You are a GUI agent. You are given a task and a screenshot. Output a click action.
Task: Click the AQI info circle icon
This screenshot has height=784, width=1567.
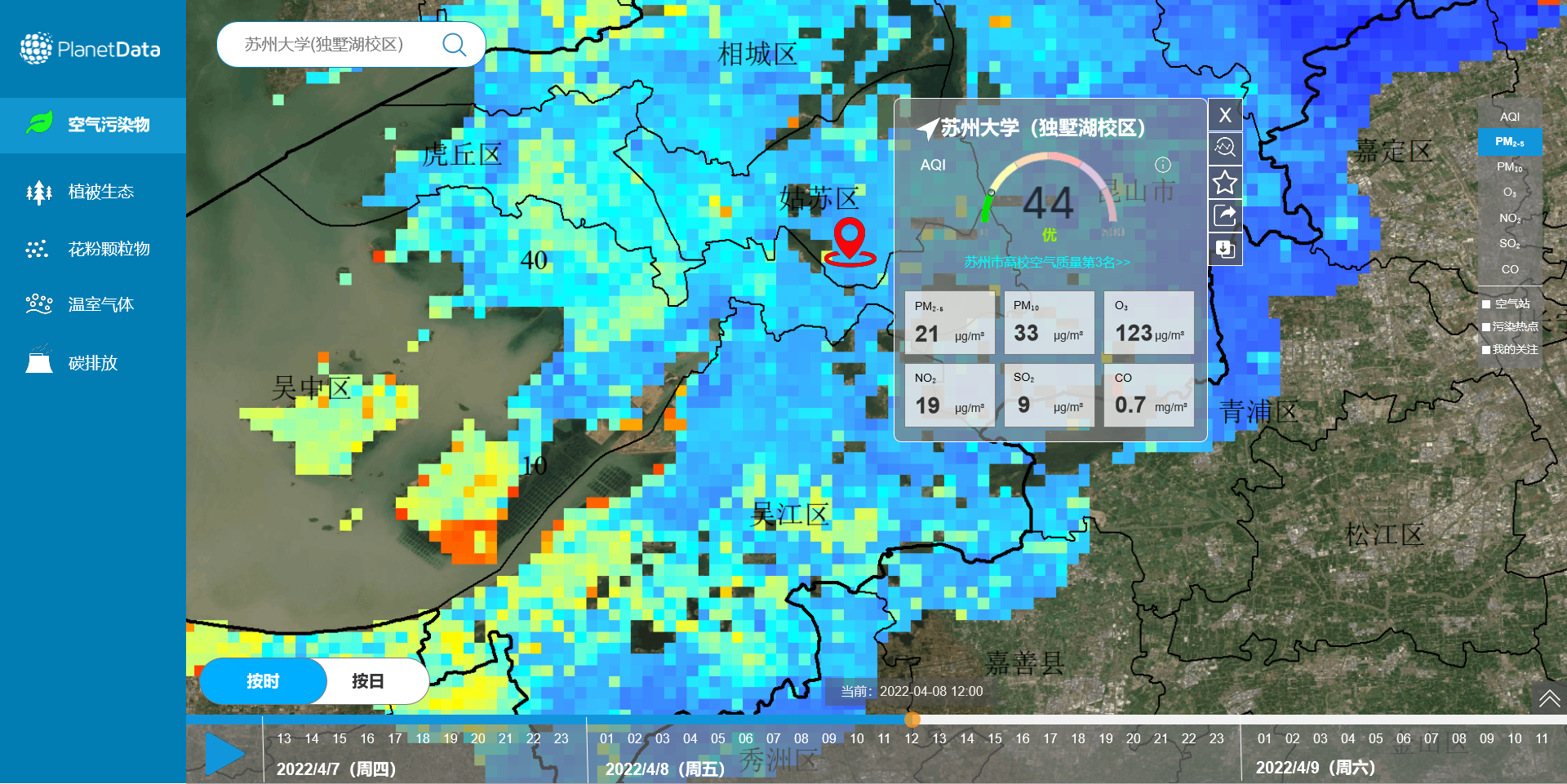click(x=1163, y=165)
